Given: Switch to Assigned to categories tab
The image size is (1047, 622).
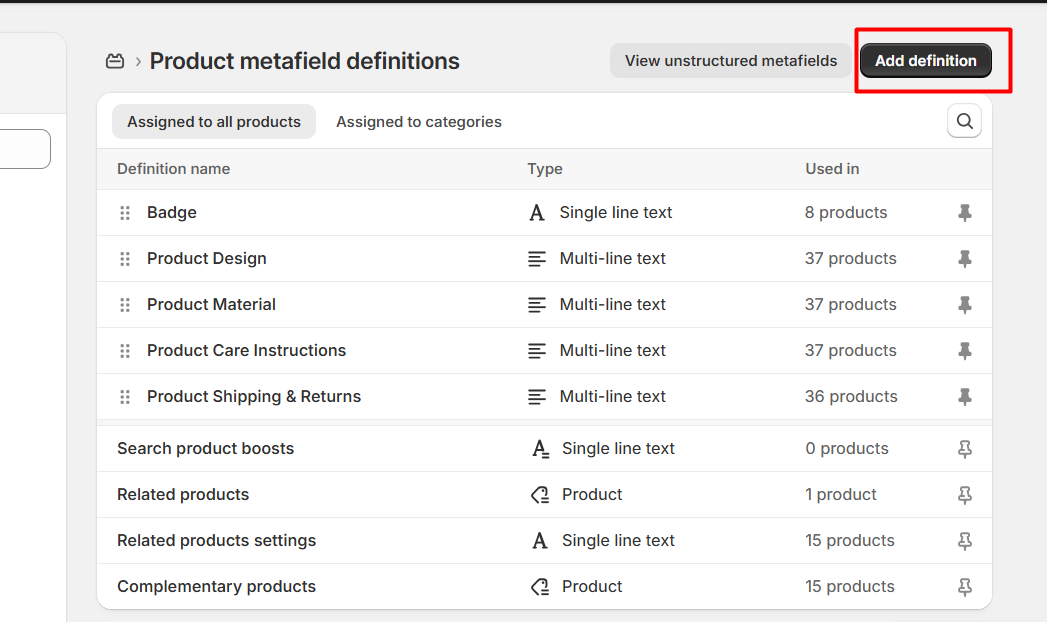Looking at the screenshot, I should (419, 122).
